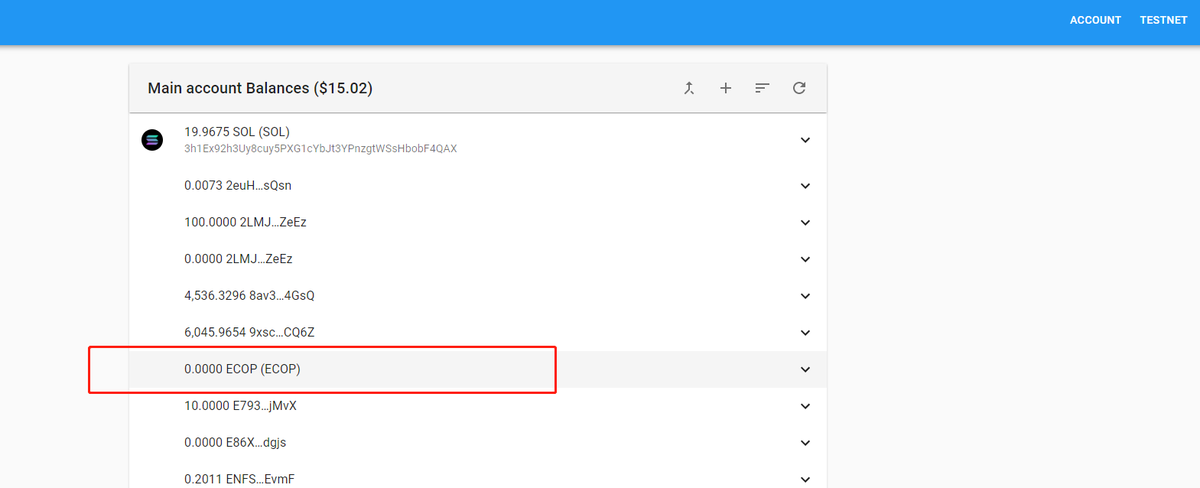Screen dimensions: 1200x488
Task: Open the TESTNET network selector
Action: click(1163, 20)
